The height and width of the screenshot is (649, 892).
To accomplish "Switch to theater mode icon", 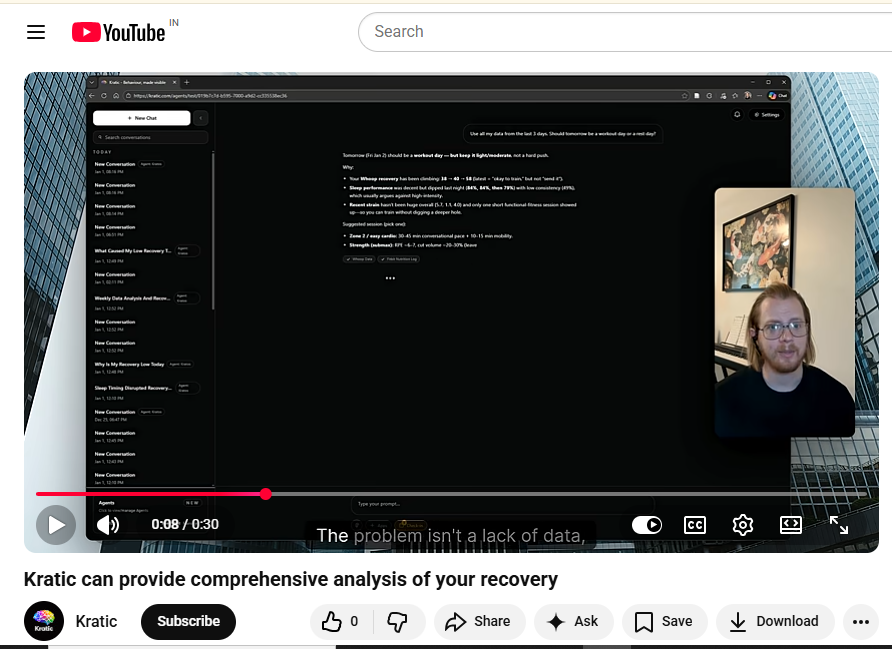I will (791, 524).
